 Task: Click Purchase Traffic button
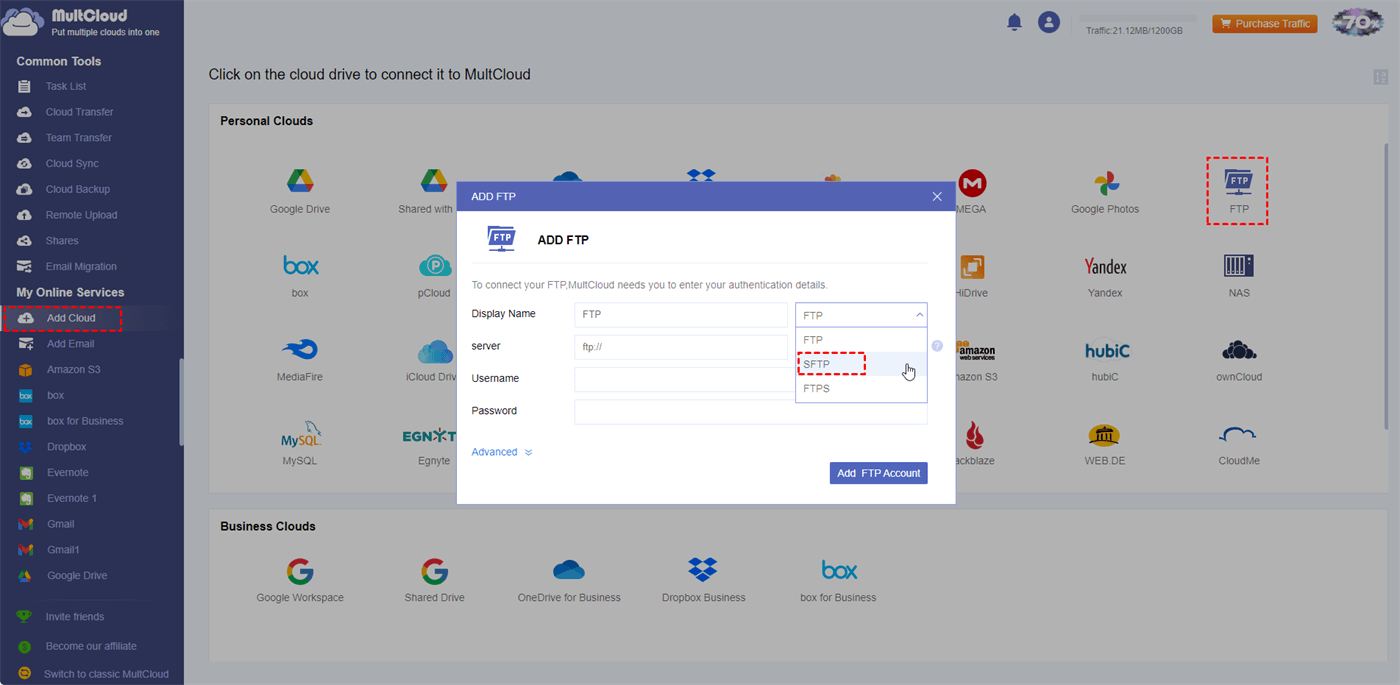(1264, 23)
